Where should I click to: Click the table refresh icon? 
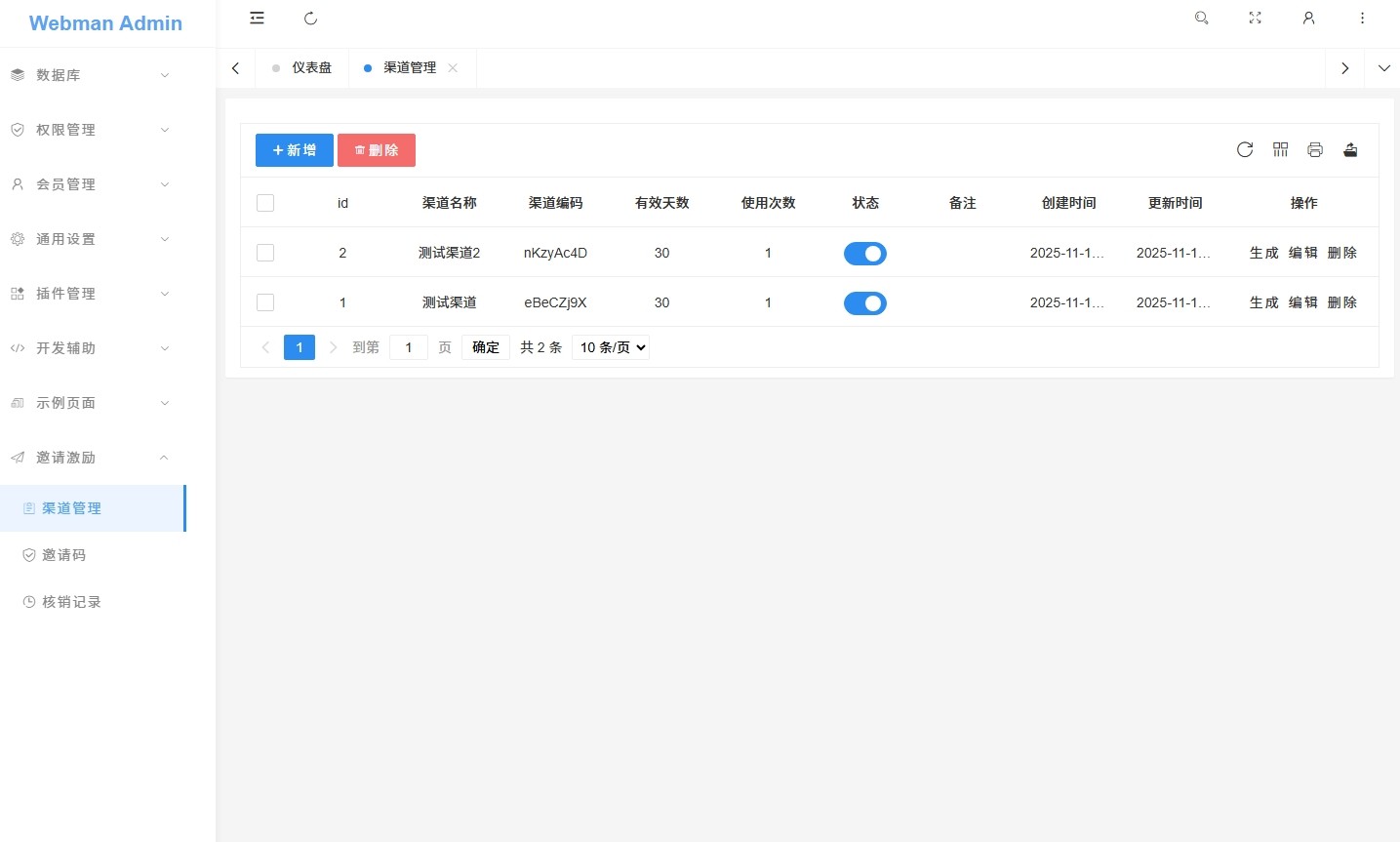[1245, 149]
